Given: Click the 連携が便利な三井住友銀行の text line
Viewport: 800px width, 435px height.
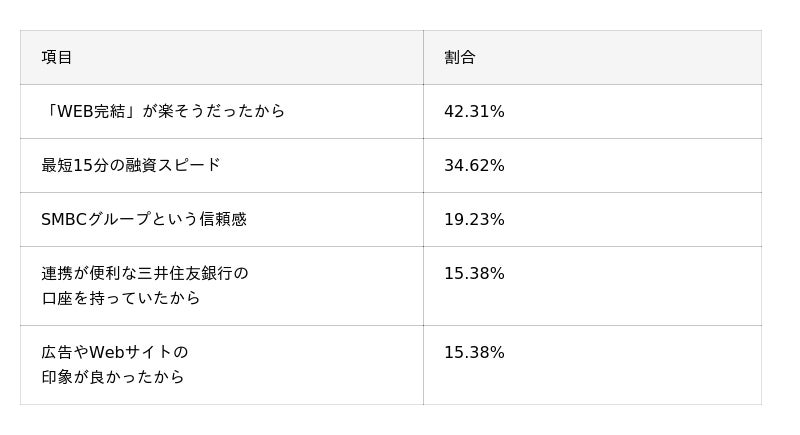Looking at the screenshot, I should click(x=145, y=274).
